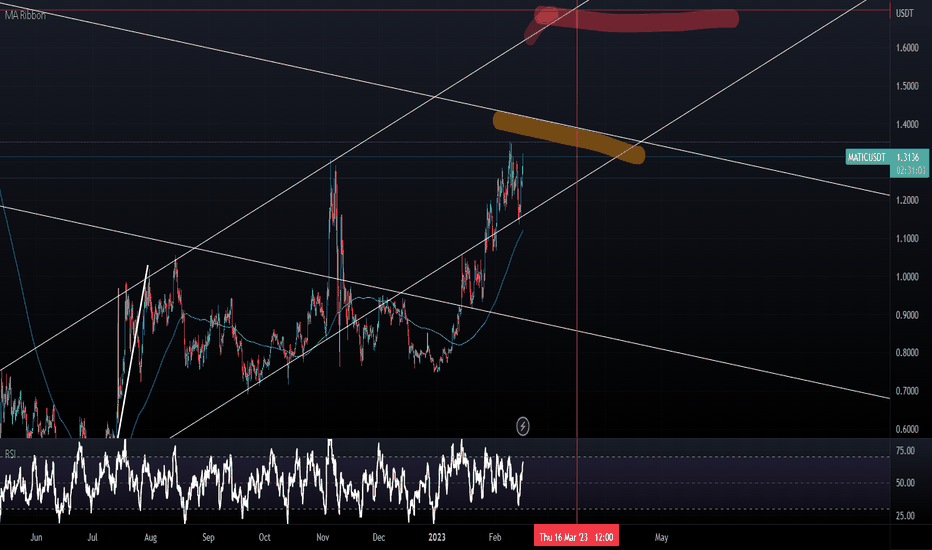Viewport: 932px width, 550px height.
Task: Click the USDT currency label
Action: (905, 13)
